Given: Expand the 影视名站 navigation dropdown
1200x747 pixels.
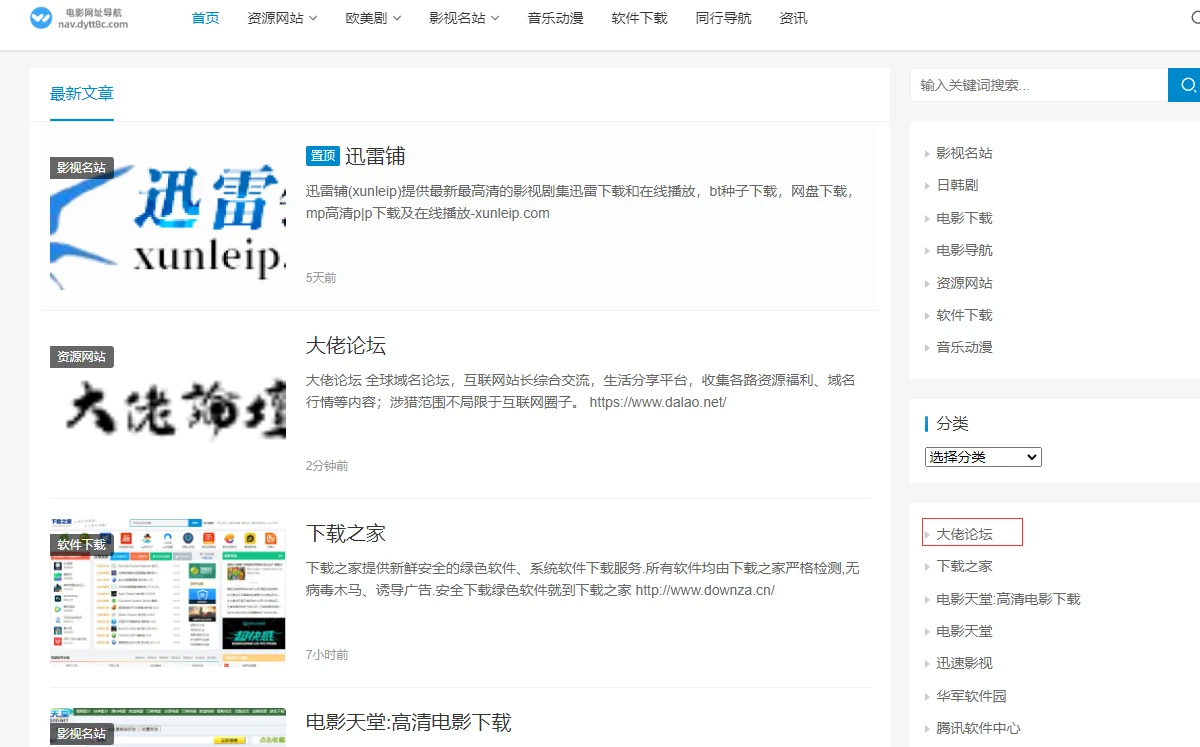Looking at the screenshot, I should click(464, 18).
